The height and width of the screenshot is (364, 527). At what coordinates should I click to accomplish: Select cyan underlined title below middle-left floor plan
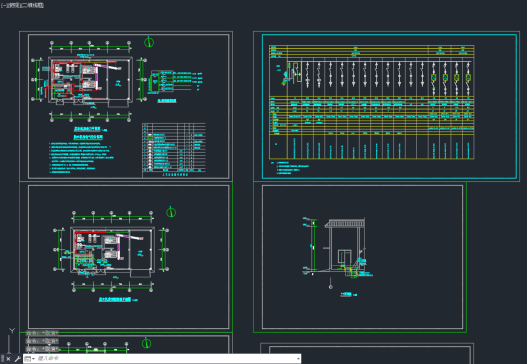pos(115,299)
